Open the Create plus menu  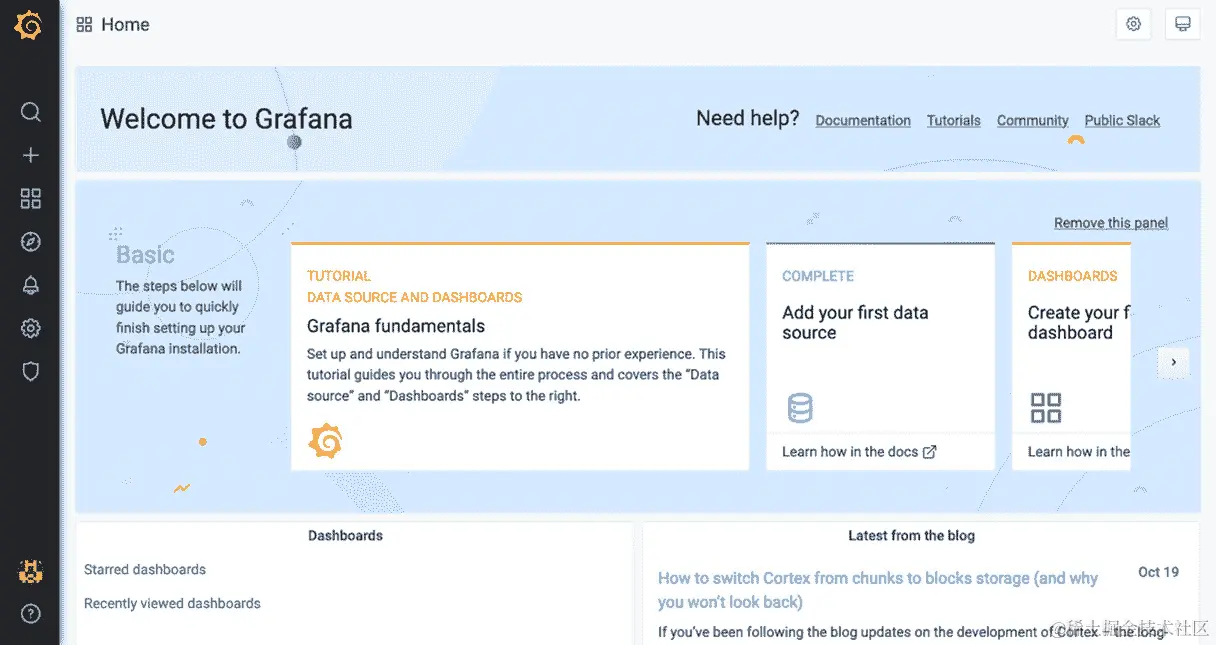coord(31,155)
